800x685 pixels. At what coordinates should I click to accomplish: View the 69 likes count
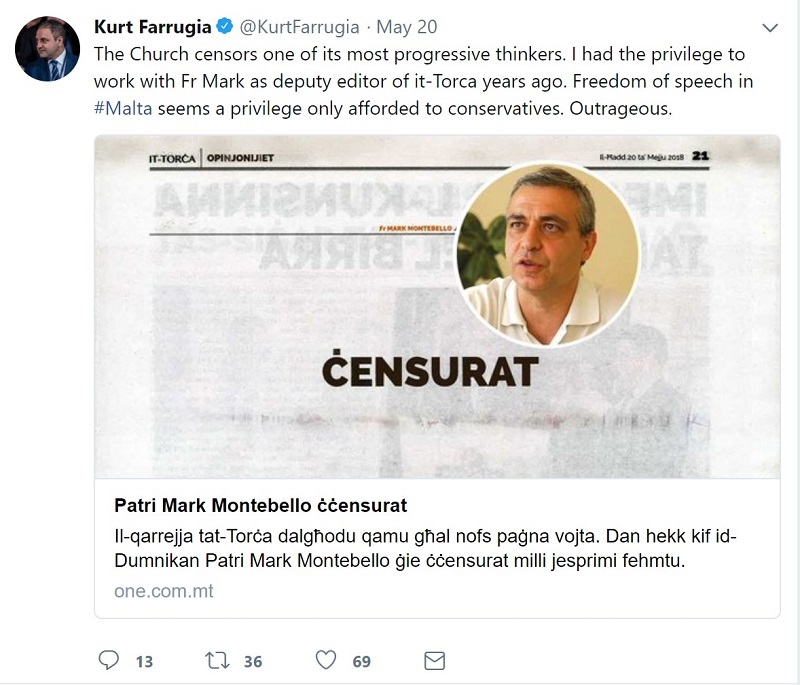[x=361, y=661]
